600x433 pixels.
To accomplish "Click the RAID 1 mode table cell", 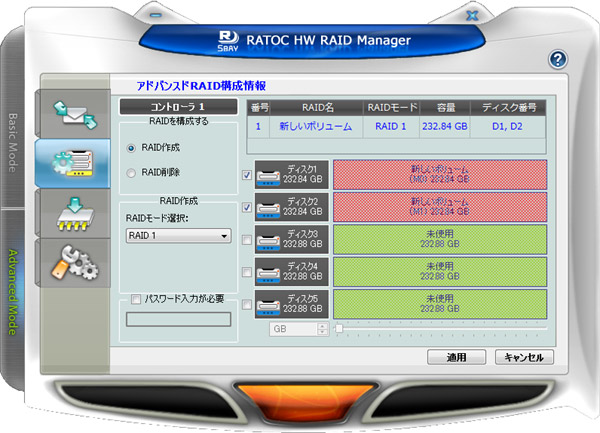I will coord(391,127).
